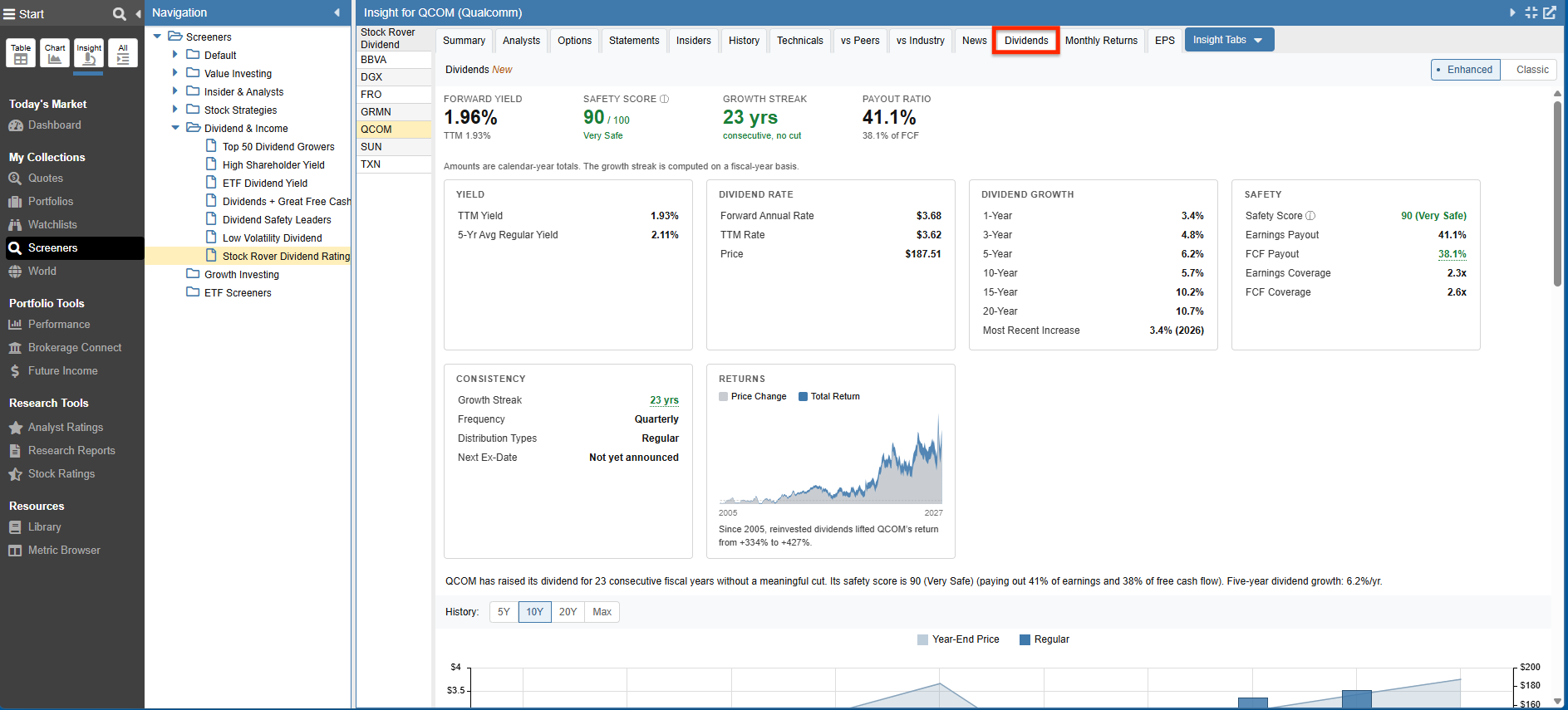Collapse the Dividend & Income folder
Viewport: 1568px width, 710px height.
175,128
